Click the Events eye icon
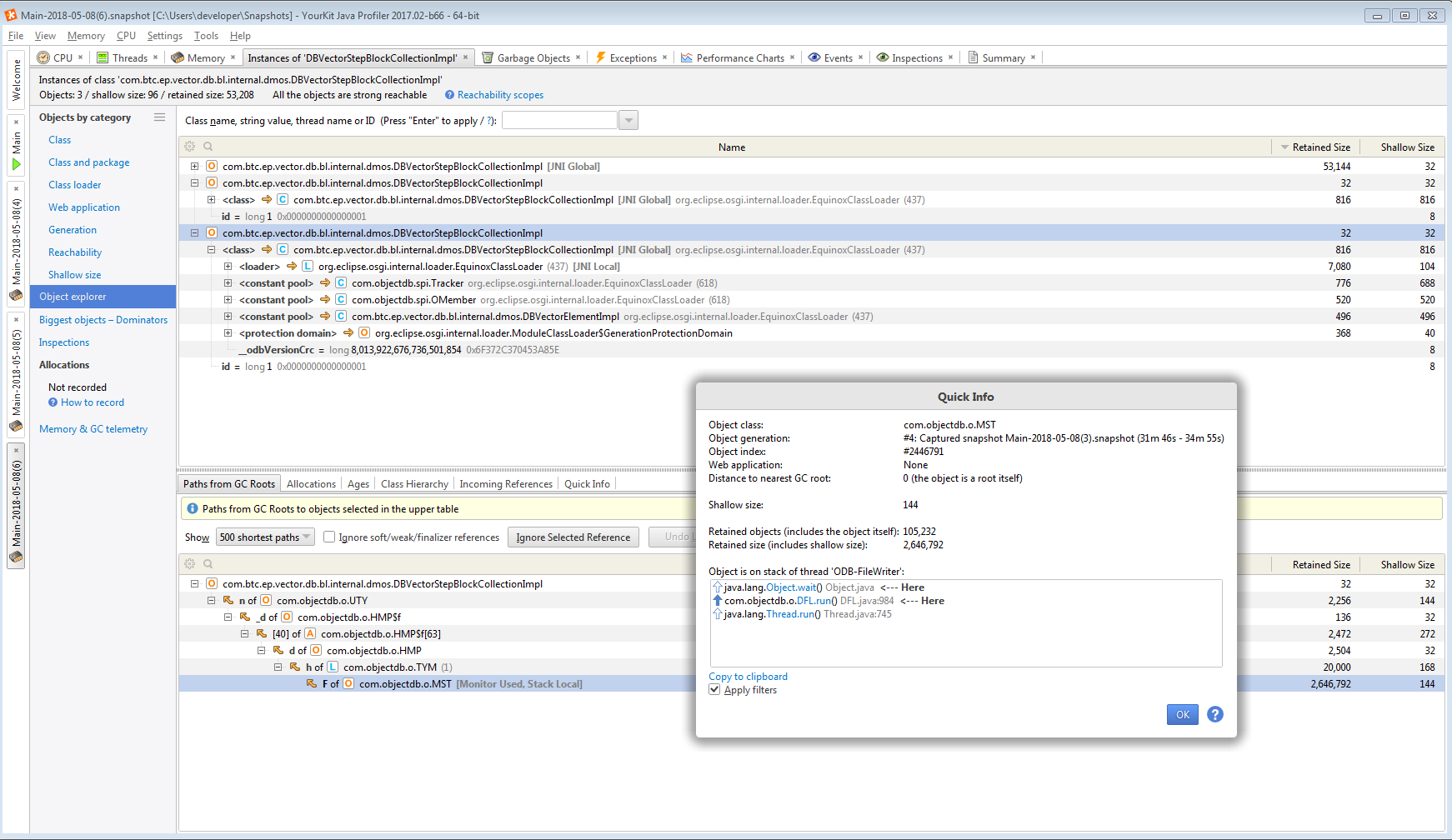1452x840 pixels. [814, 57]
